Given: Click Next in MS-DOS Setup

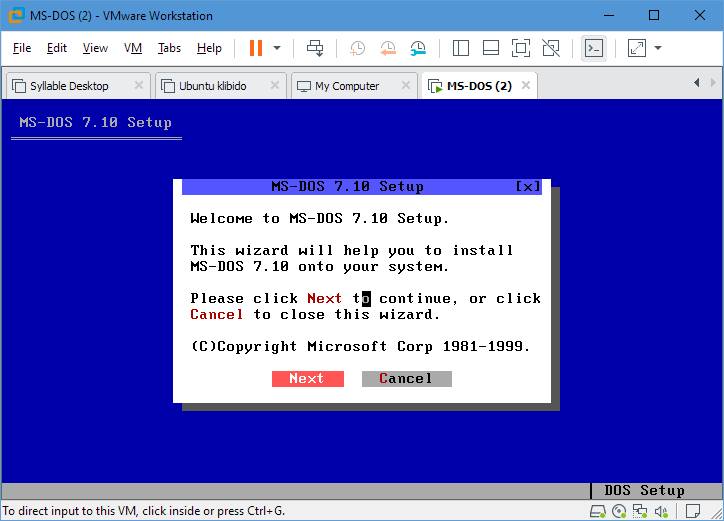Looking at the screenshot, I should (x=308, y=379).
